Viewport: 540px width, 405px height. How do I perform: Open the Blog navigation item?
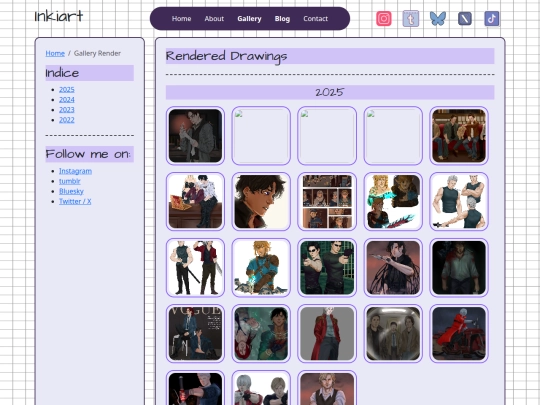282,19
